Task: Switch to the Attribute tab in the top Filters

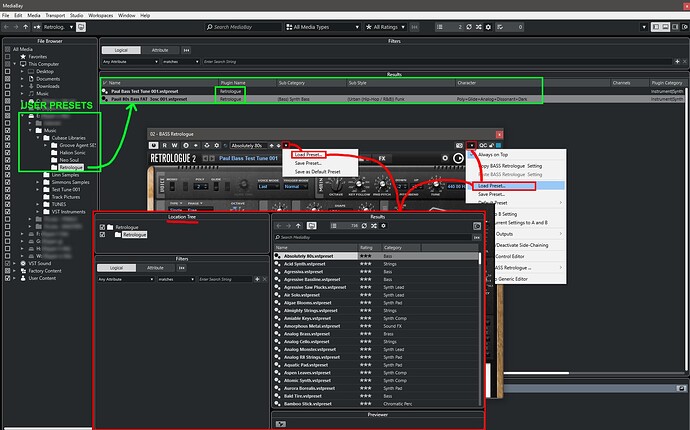Action: pyautogui.click(x=158, y=50)
